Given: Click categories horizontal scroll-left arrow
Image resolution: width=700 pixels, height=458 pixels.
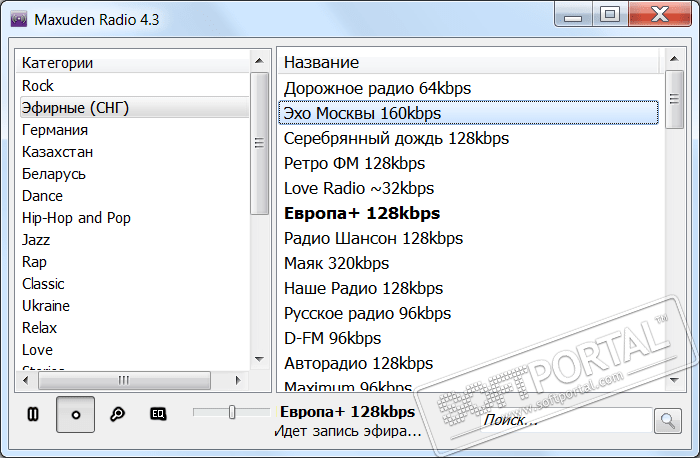Looking at the screenshot, I should click(x=26, y=380).
